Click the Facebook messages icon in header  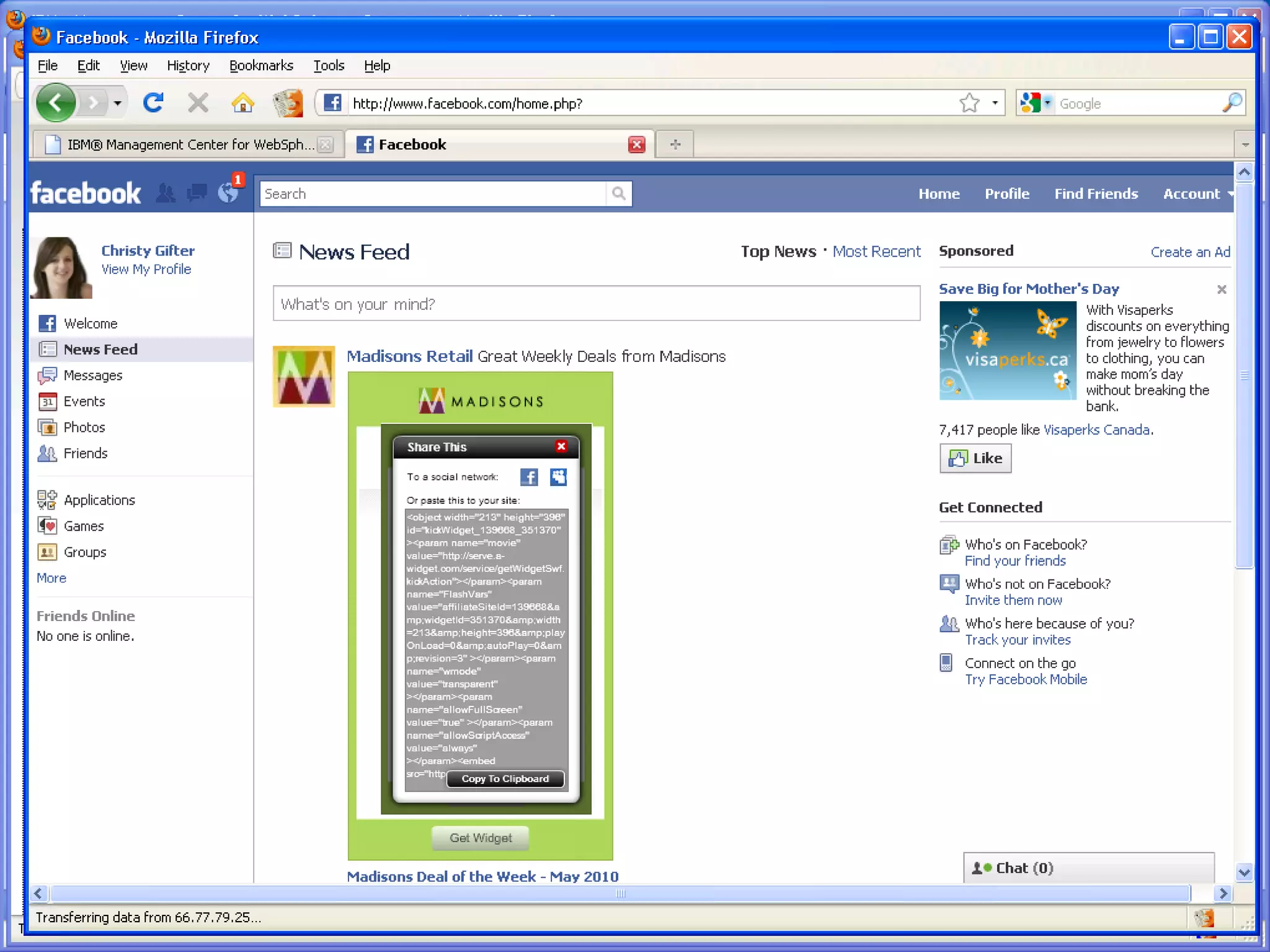197,193
